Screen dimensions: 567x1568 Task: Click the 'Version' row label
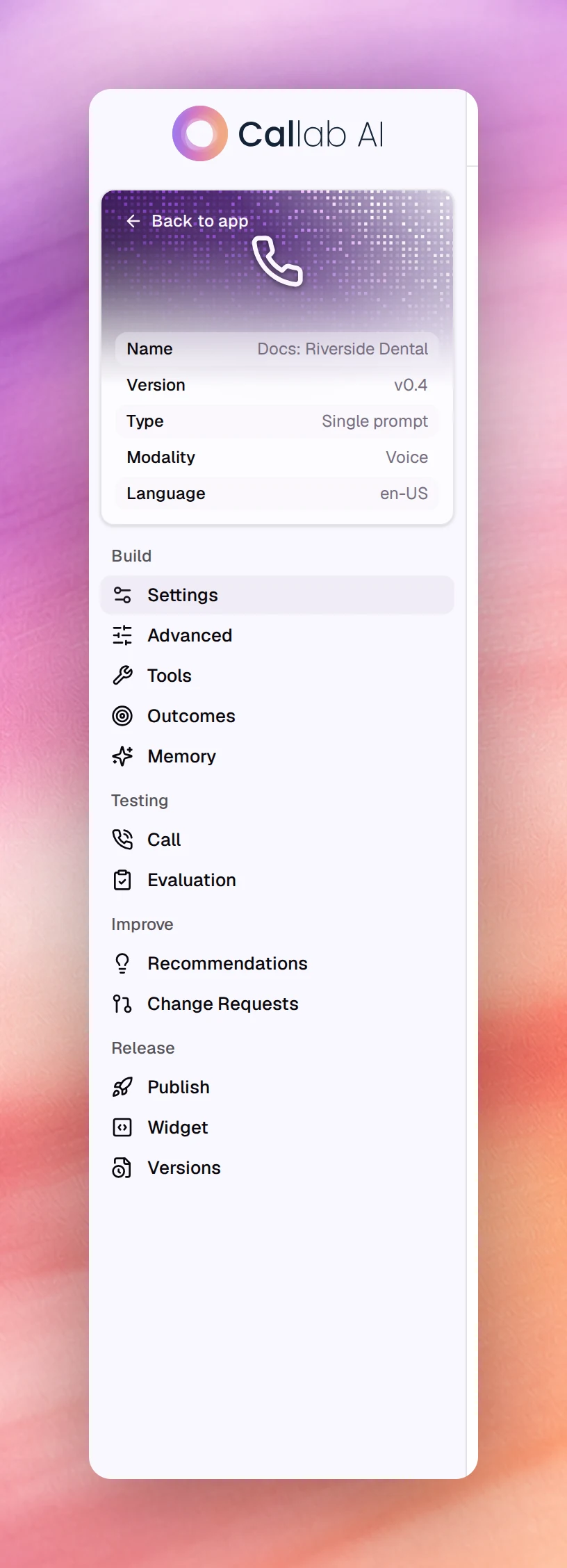coord(156,385)
